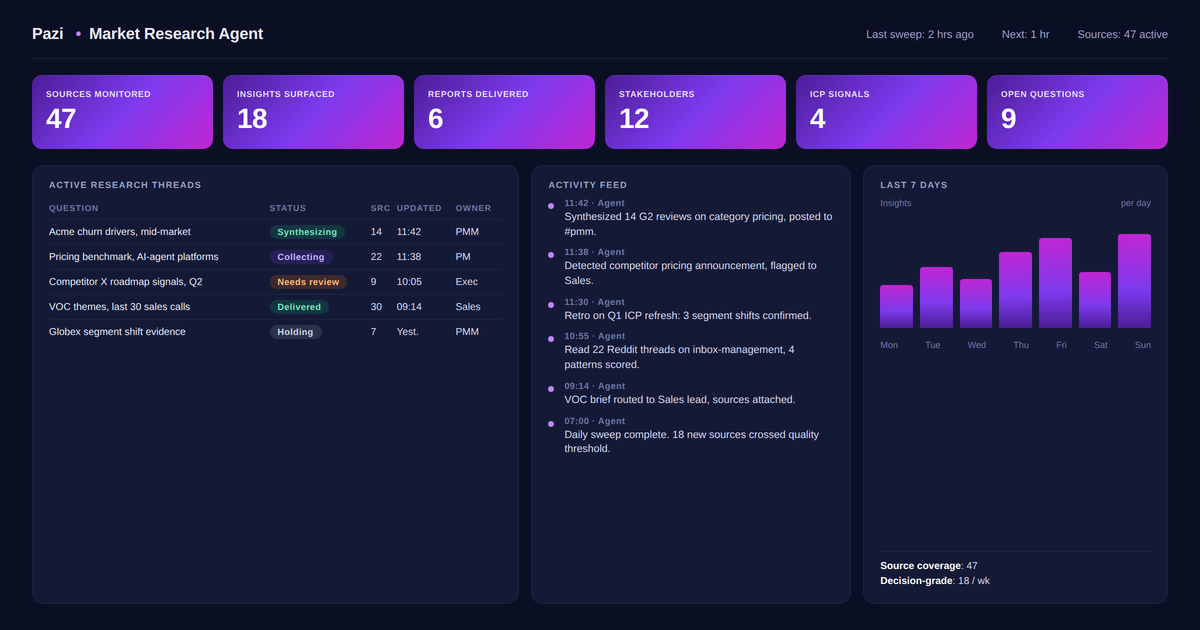The width and height of the screenshot is (1200, 630).
Task: Open the 10:55 Reddit threads activity entry
Action: click(691, 351)
